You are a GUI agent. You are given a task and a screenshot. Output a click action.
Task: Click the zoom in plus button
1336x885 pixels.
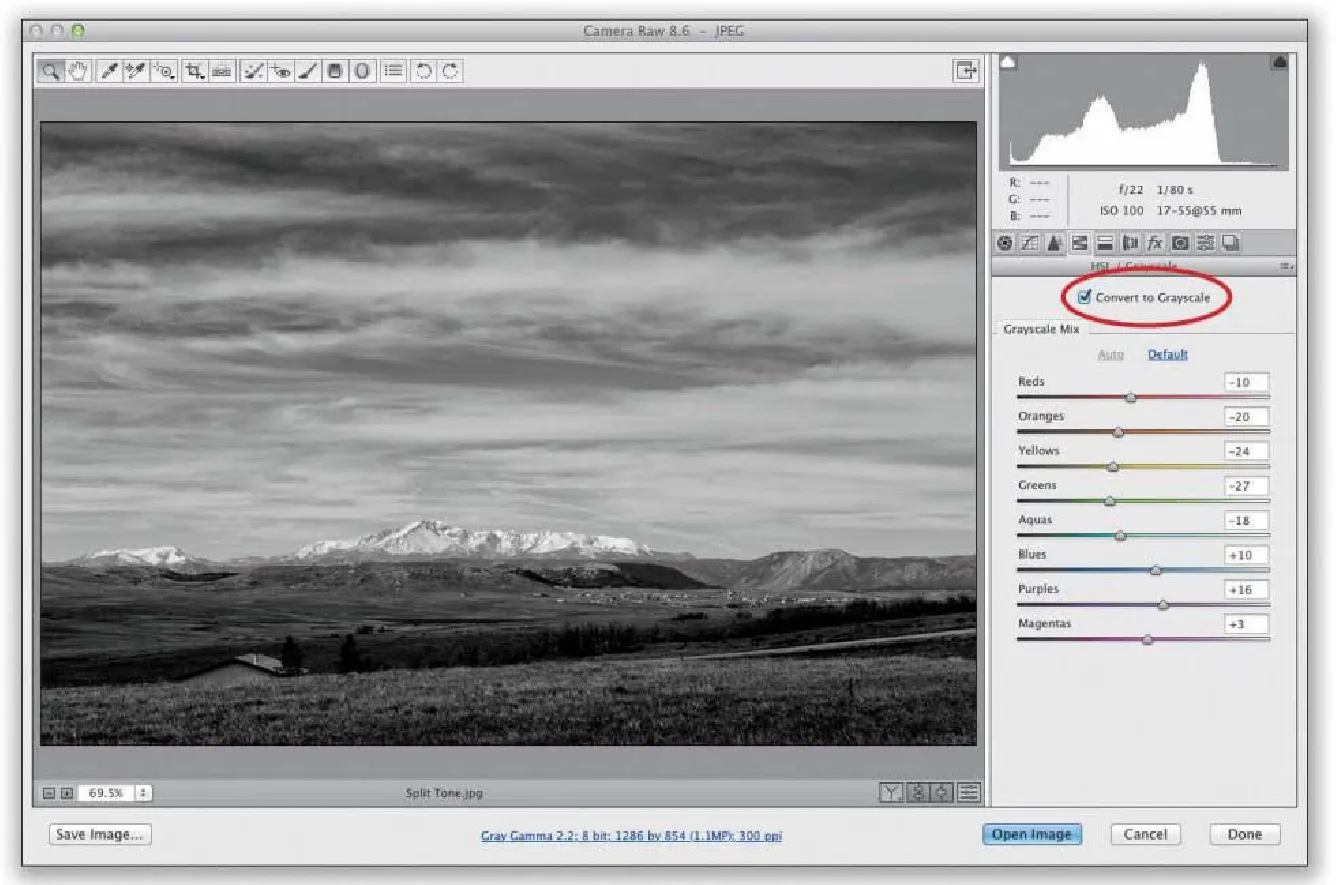point(67,793)
